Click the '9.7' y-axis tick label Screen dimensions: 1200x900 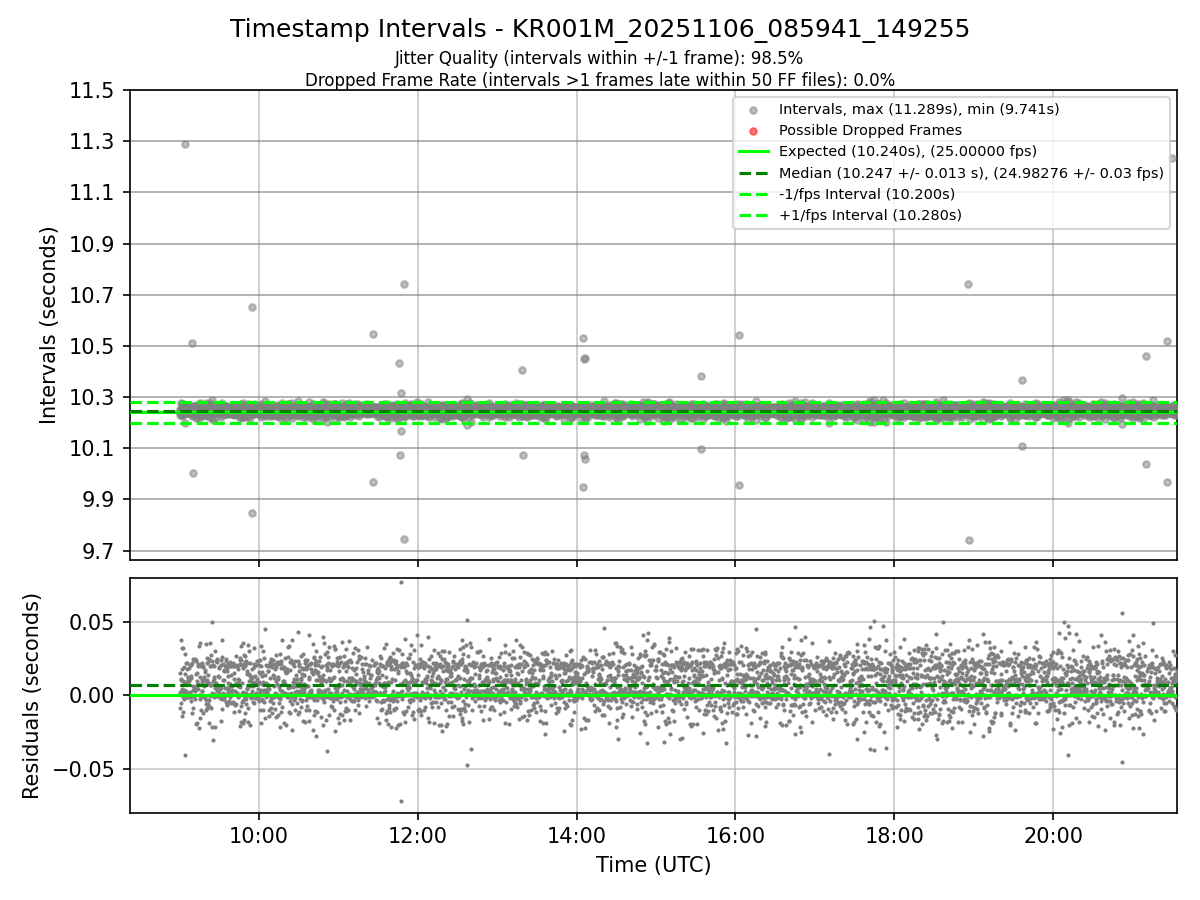tap(99, 552)
